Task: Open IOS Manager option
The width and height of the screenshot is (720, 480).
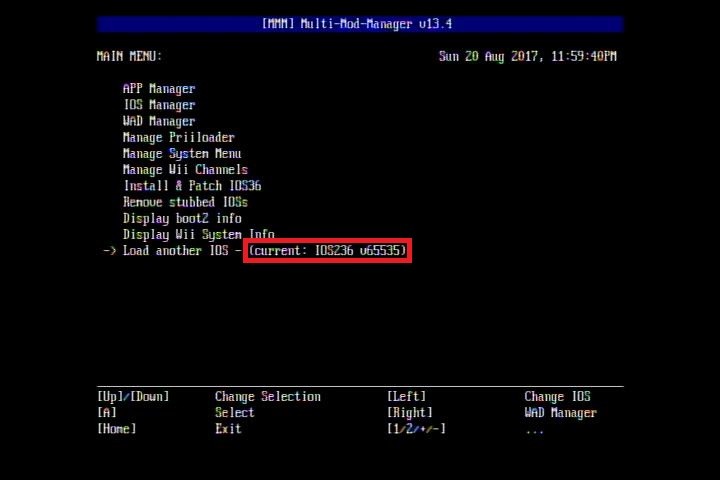Action: [159, 105]
